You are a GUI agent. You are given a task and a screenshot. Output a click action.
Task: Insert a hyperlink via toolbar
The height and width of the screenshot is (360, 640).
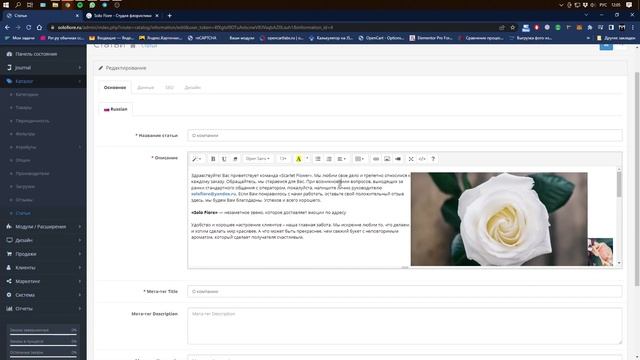click(376, 159)
